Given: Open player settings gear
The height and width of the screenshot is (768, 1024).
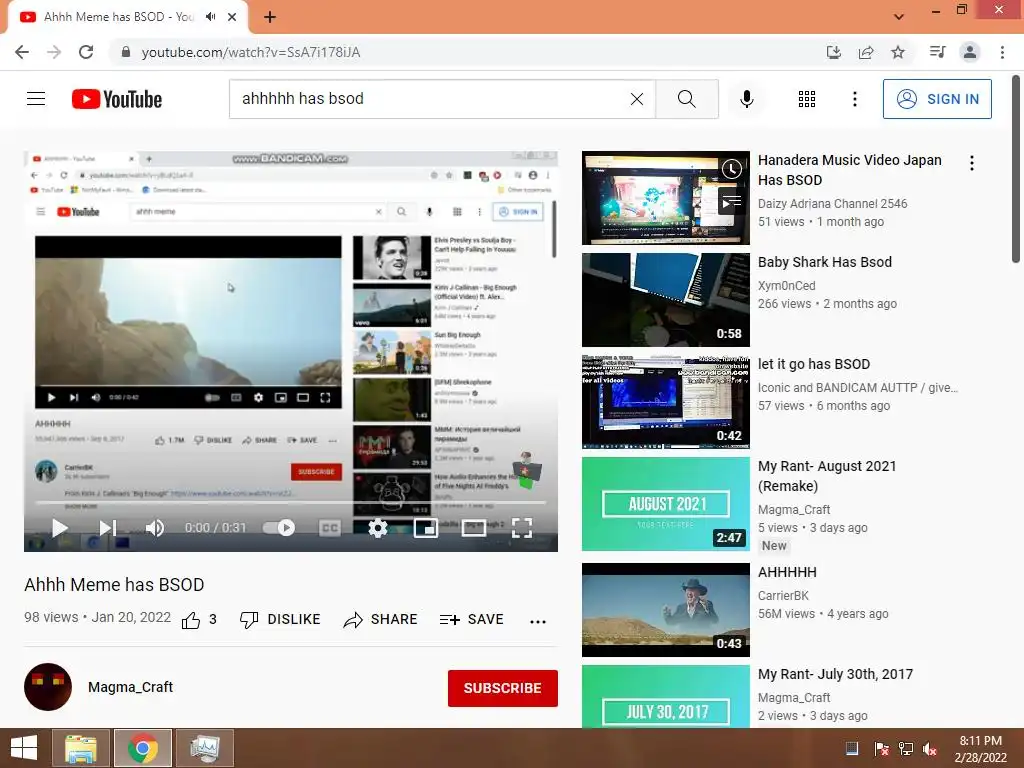Looking at the screenshot, I should point(377,528).
